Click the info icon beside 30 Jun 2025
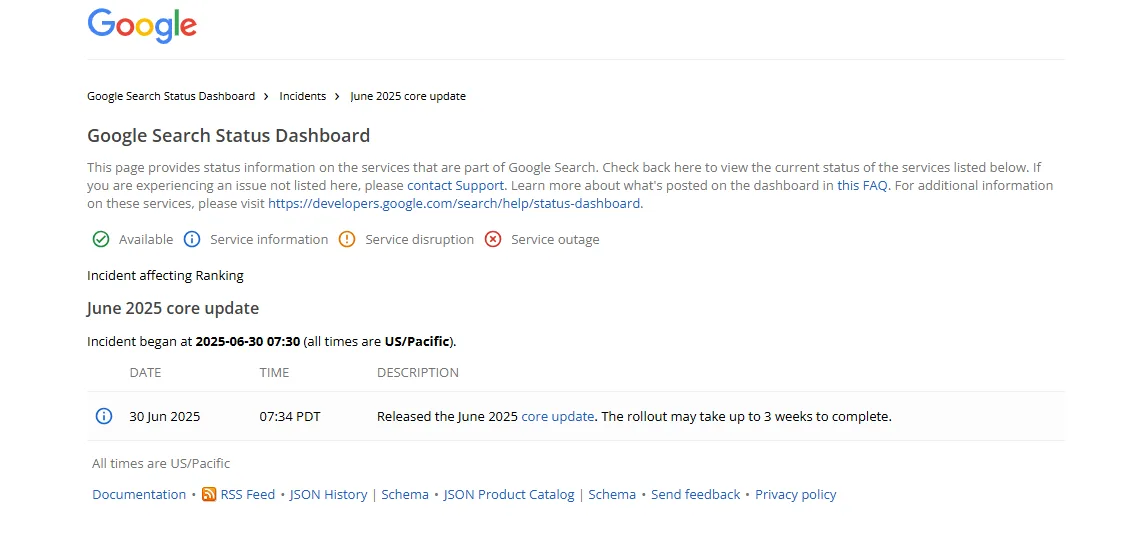 (104, 416)
